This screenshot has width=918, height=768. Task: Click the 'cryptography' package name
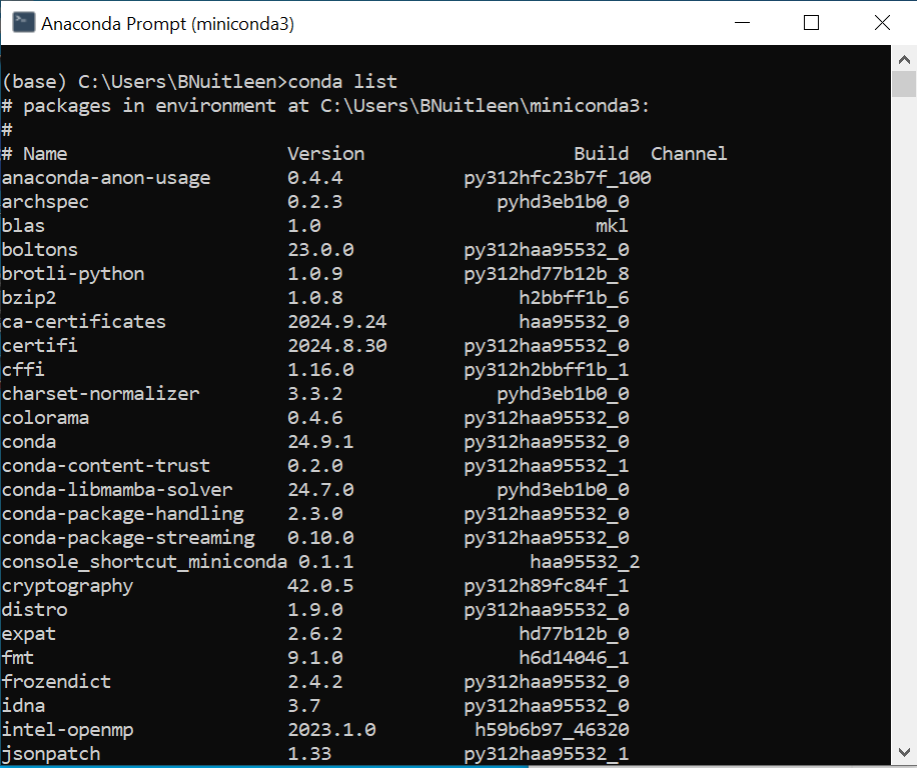click(x=67, y=586)
